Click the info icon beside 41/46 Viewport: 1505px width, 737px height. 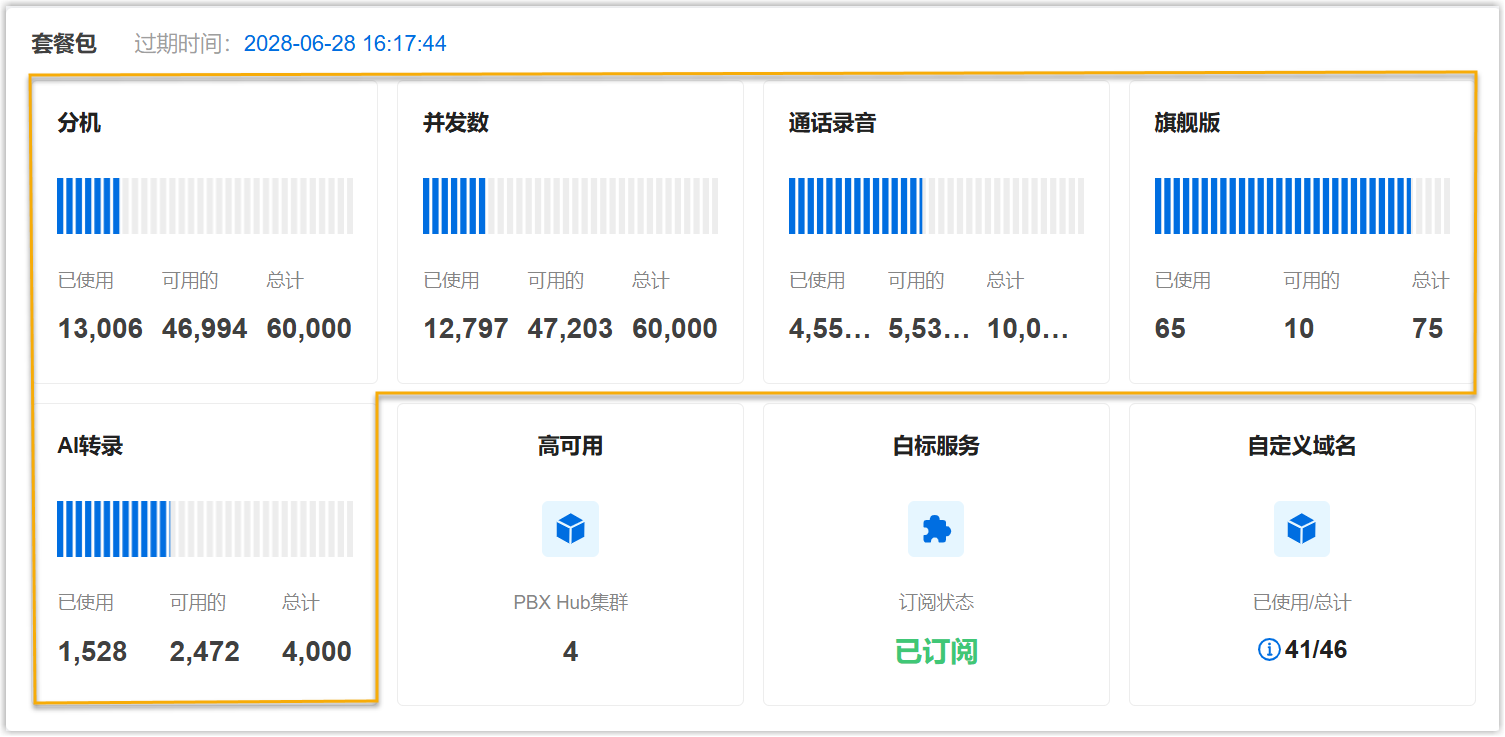1269,650
